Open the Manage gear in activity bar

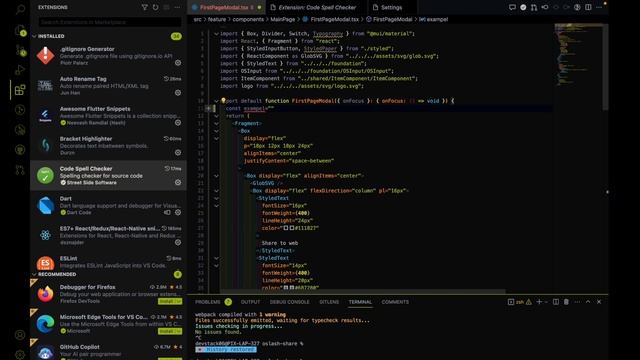tap(20, 355)
